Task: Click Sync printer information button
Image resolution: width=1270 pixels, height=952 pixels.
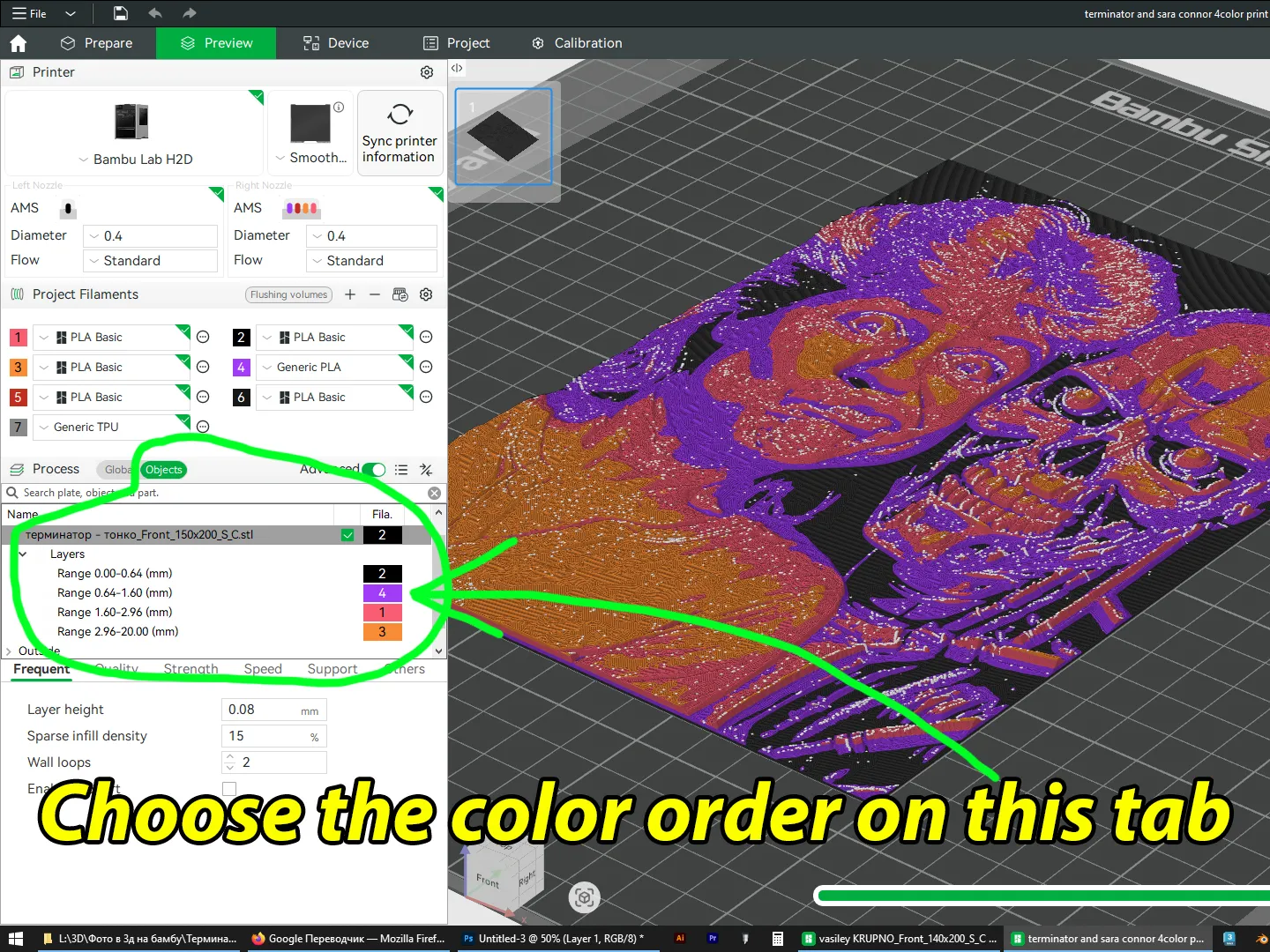Action: 400,133
